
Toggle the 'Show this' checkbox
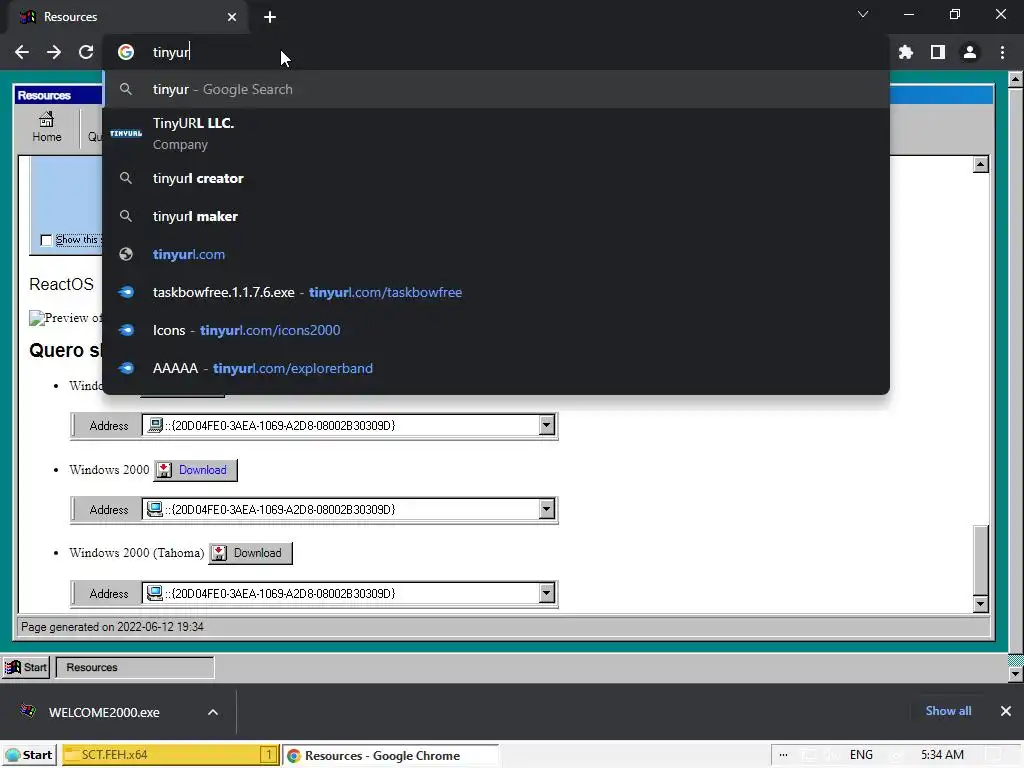pyautogui.click(x=46, y=240)
